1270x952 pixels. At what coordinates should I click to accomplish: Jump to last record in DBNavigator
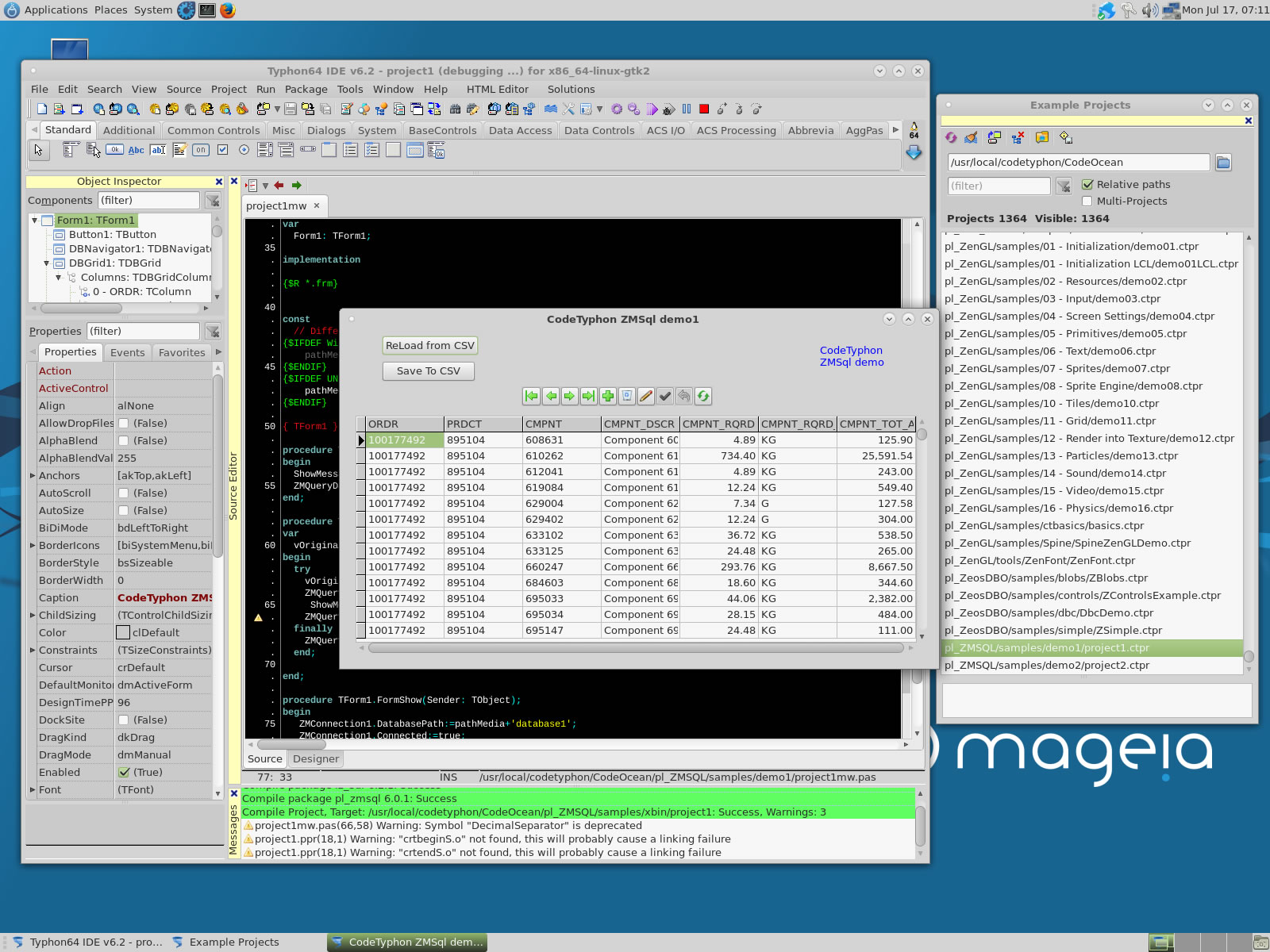coord(589,396)
